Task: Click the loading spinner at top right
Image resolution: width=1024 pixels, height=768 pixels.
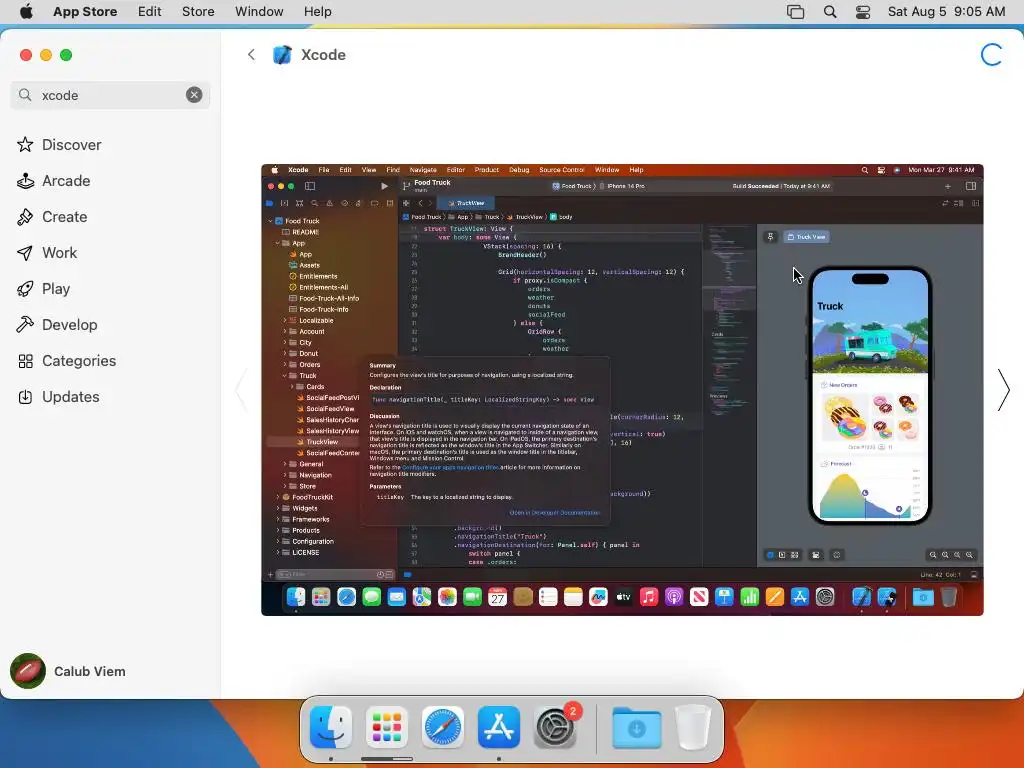Action: pos(991,55)
